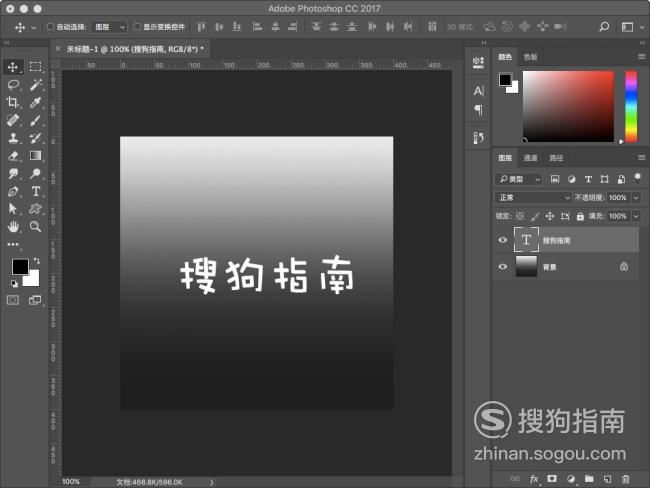650x488 pixels.
Task: Create a new layer group
Action: pyautogui.click(x=589, y=479)
